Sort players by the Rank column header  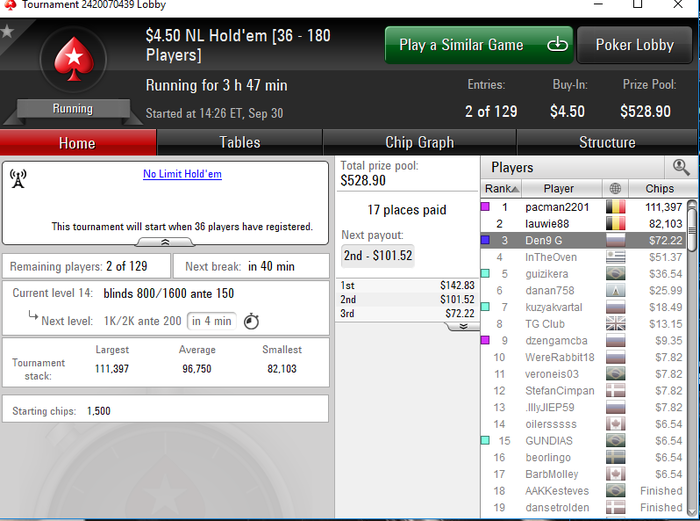click(501, 188)
